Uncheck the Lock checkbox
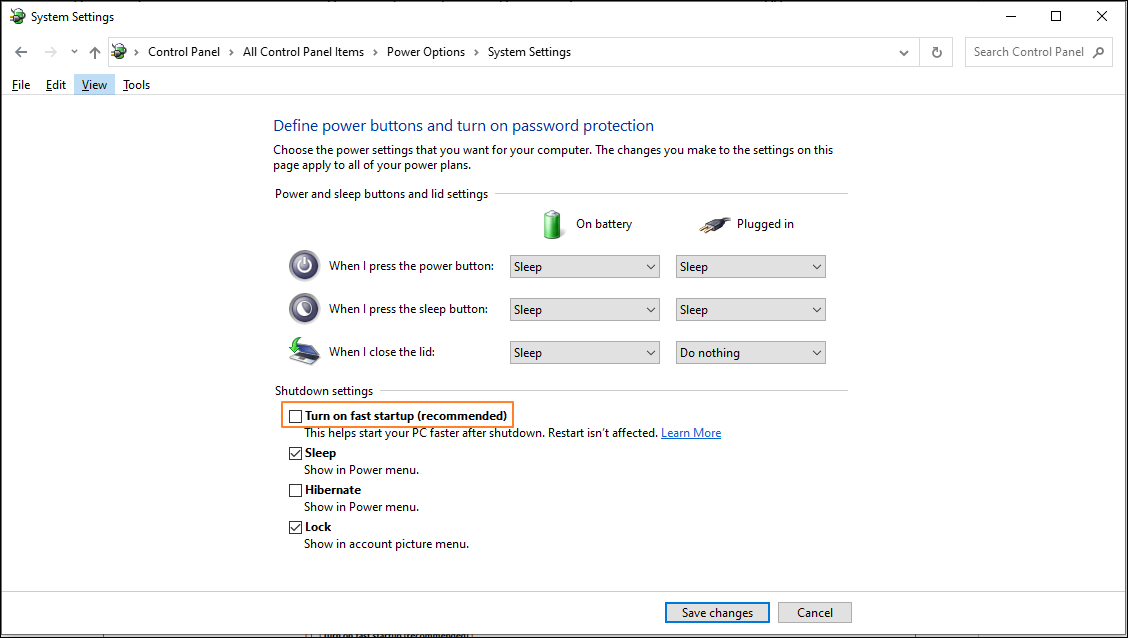Viewport: 1128px width, 638px height. click(295, 527)
